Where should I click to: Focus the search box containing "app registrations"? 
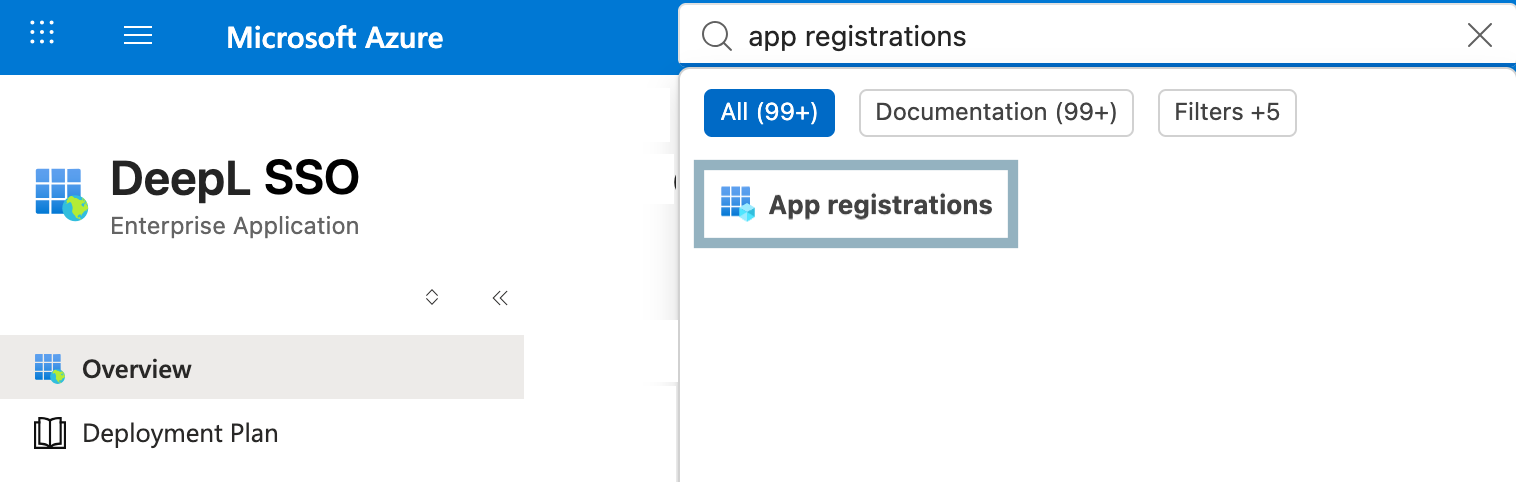[1095, 37]
